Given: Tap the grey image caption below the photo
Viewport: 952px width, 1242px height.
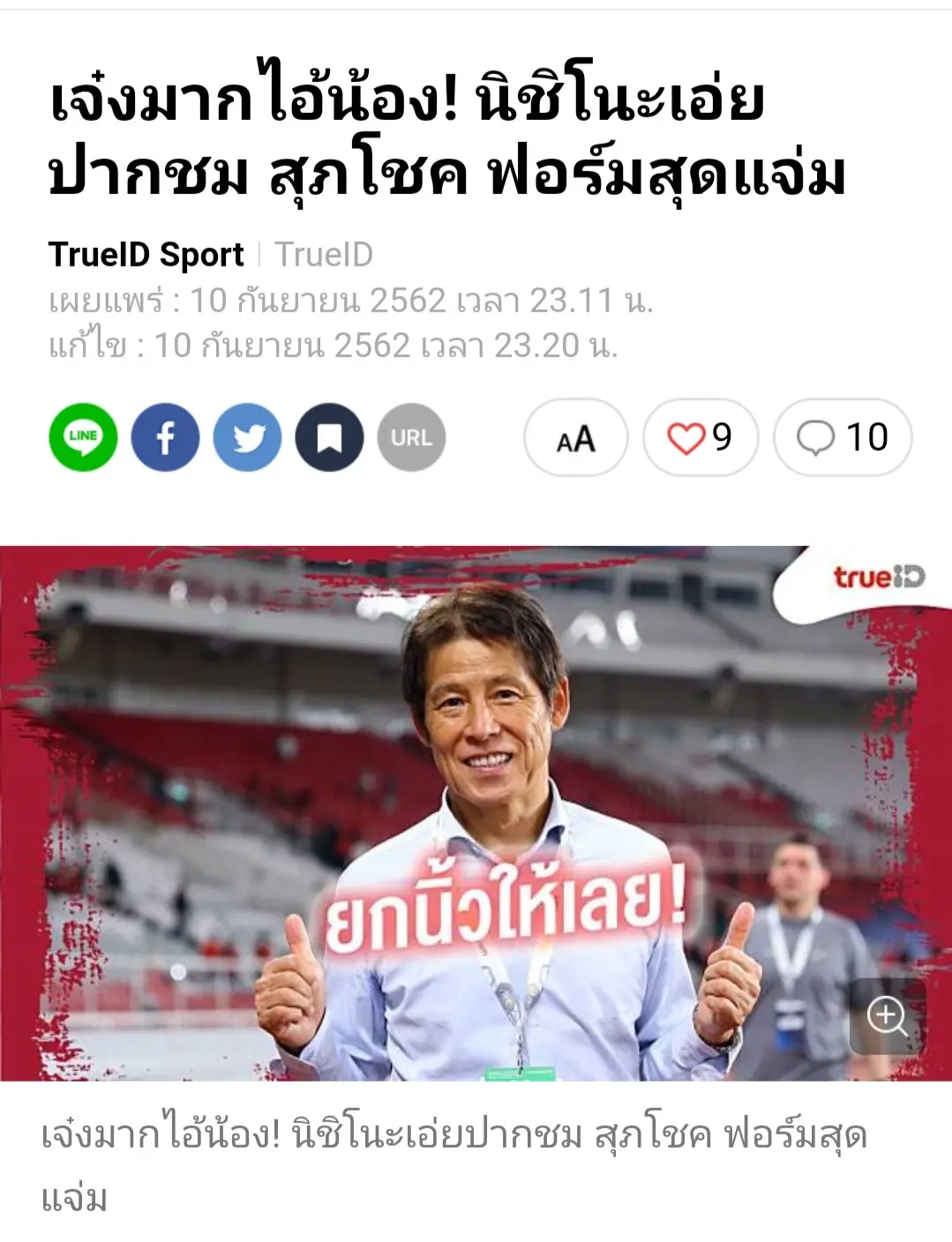Looking at the screenshot, I should click(x=454, y=1165).
